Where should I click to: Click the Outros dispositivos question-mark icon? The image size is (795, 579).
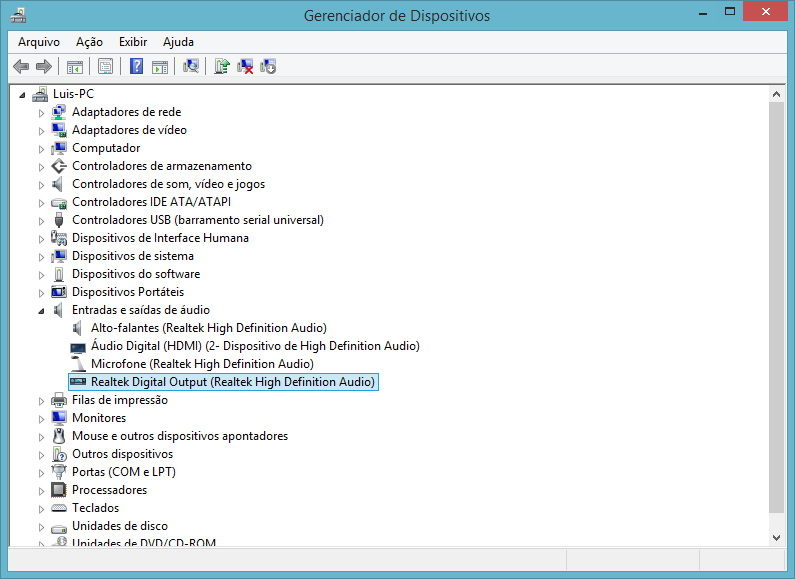pyautogui.click(x=59, y=454)
